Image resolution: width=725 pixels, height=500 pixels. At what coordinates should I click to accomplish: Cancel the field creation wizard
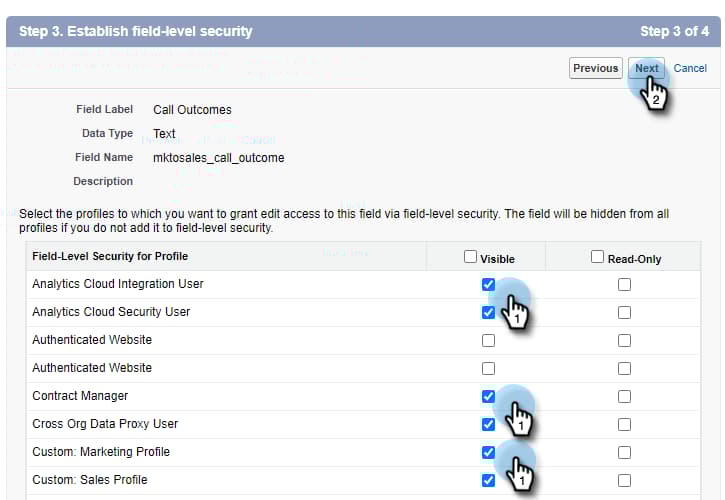(x=690, y=68)
